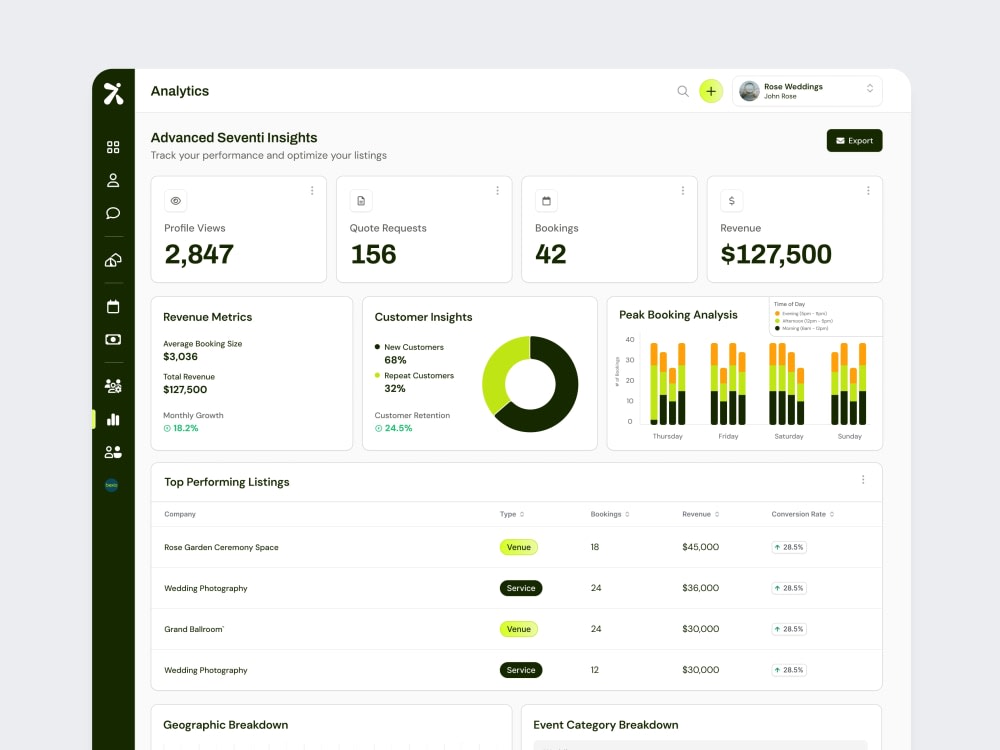Click the Company column header
The height and width of the screenshot is (750, 1000).
[180, 514]
